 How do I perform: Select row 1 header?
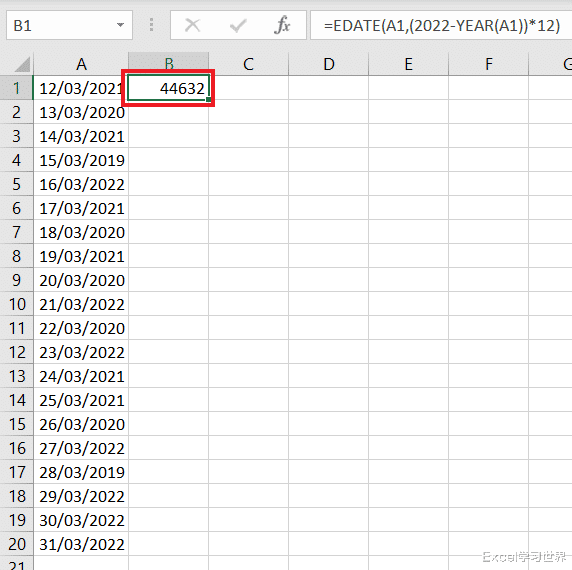point(16,88)
